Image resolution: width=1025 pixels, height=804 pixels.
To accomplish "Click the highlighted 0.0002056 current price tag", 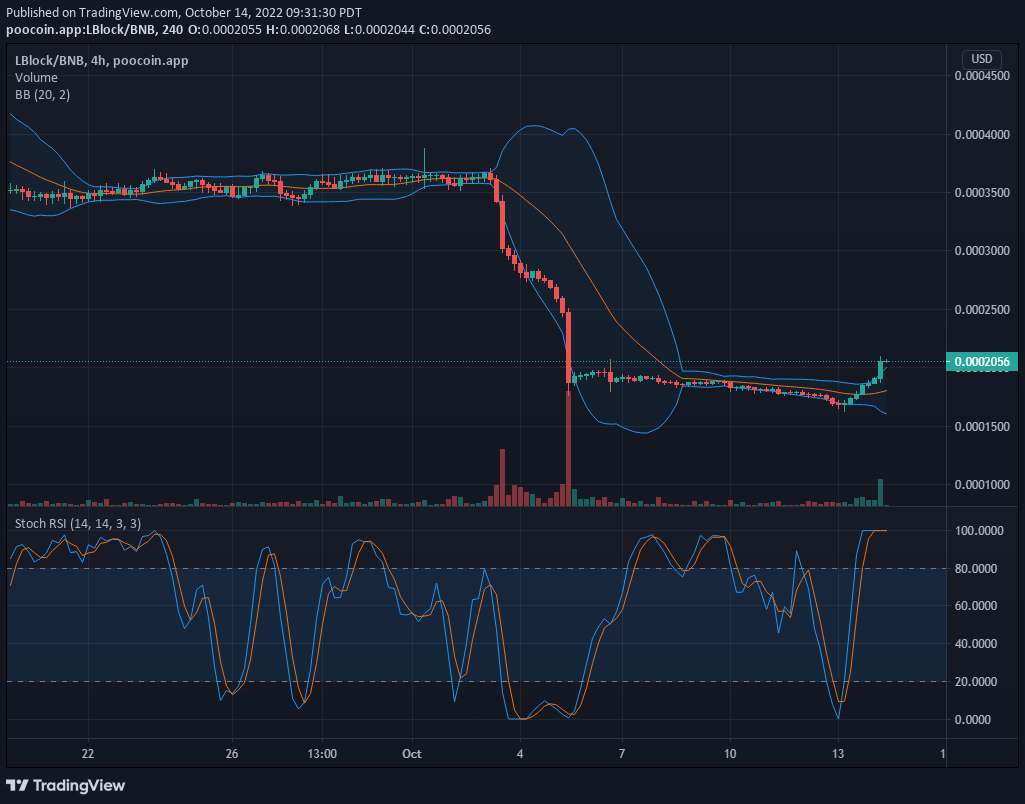I will (981, 361).
